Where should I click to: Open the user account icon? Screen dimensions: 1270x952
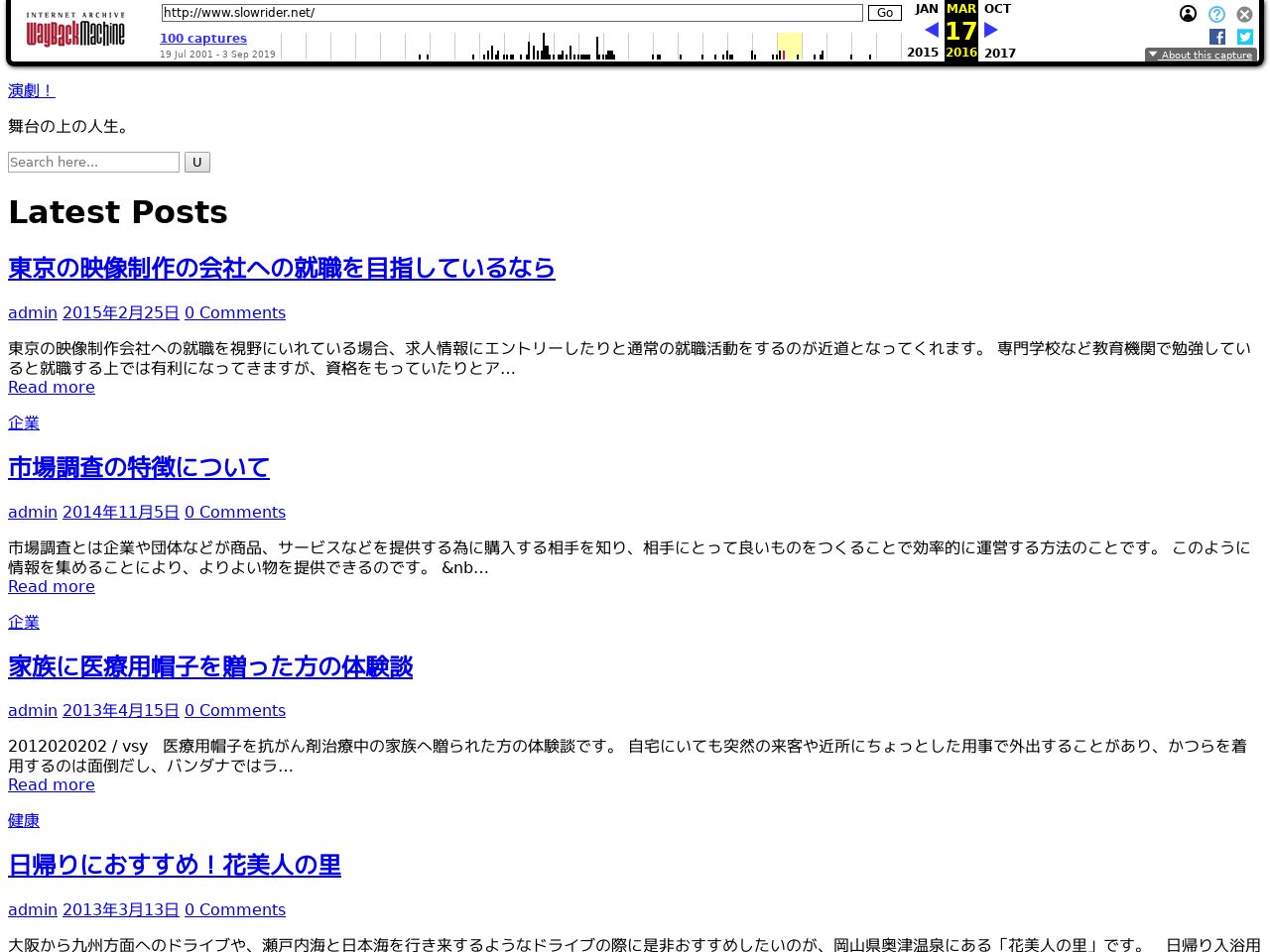(x=1188, y=14)
